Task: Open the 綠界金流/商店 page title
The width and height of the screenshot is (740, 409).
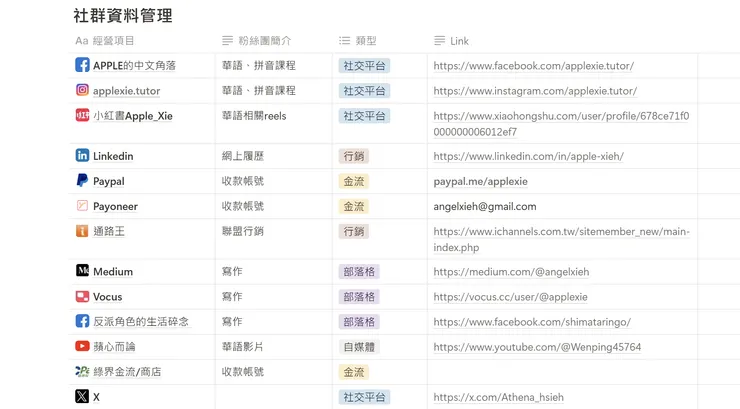Action: 127,372
